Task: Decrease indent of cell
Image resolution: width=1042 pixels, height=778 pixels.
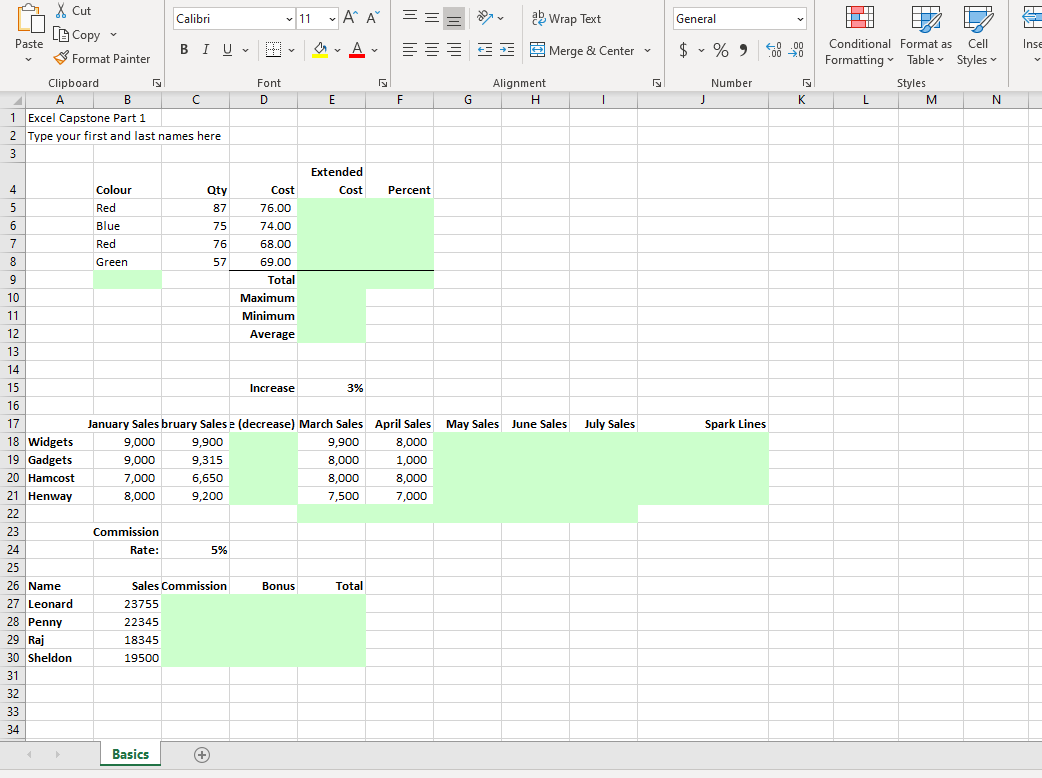Action: click(485, 50)
